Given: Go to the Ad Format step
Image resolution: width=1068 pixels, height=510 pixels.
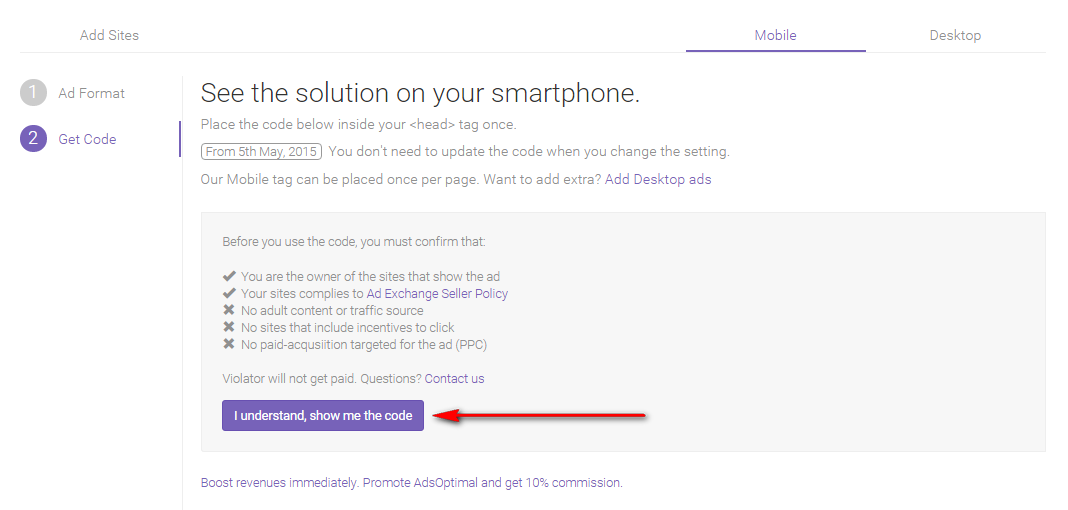Looking at the screenshot, I should click(91, 93).
